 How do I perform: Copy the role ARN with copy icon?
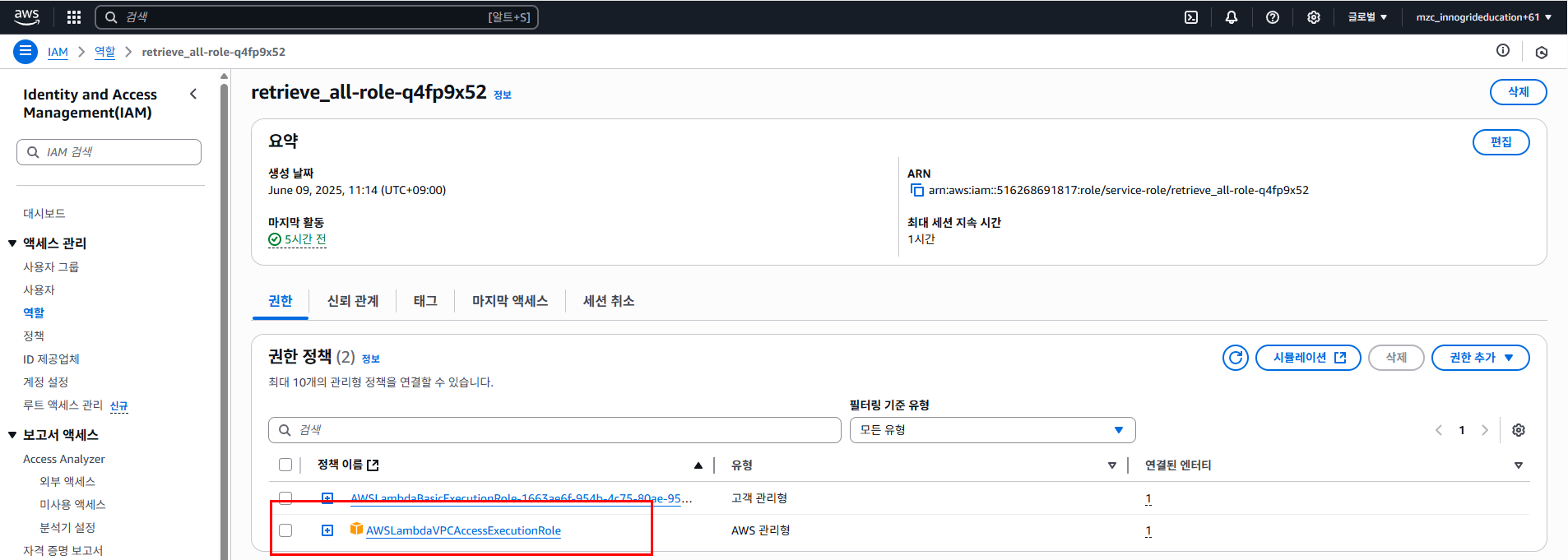[916, 190]
